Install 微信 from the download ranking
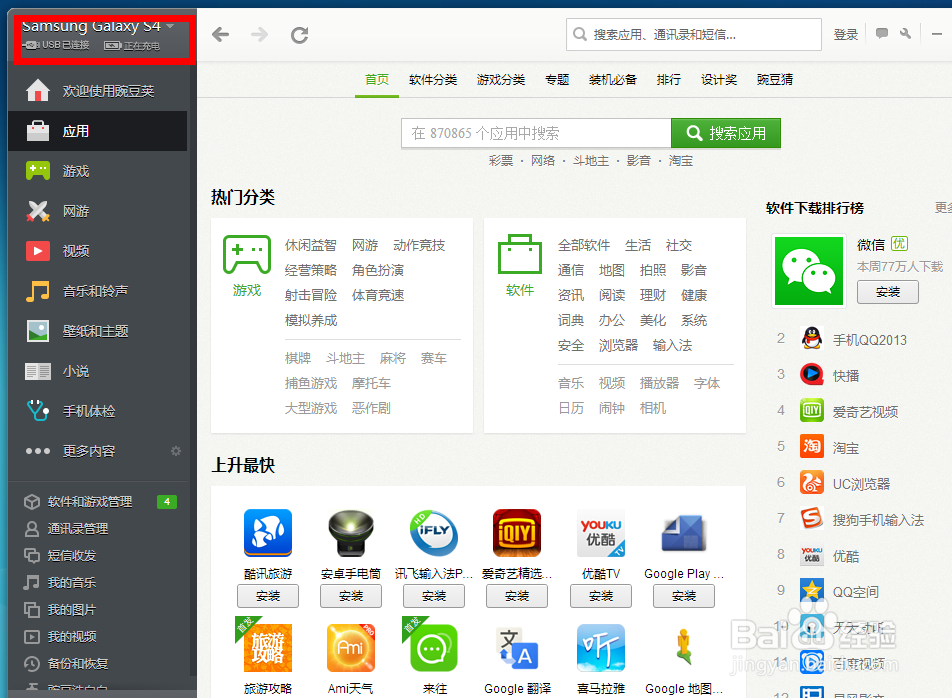Viewport: 952px width, 698px height. coord(888,292)
